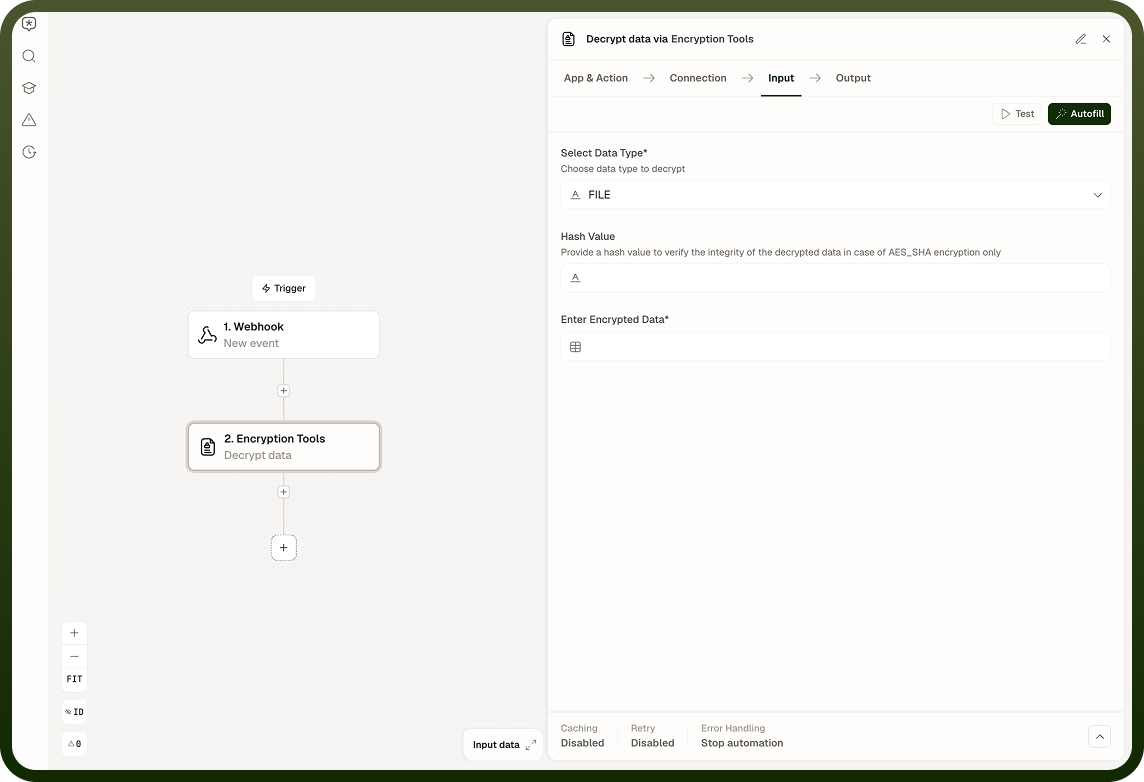This screenshot has height=782, width=1144.
Task: Toggle the ID display button
Action: (74, 712)
